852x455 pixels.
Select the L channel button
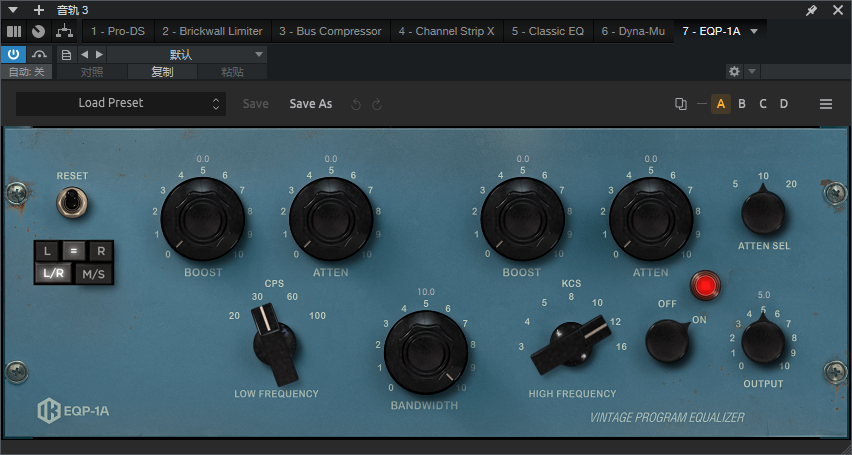point(47,251)
